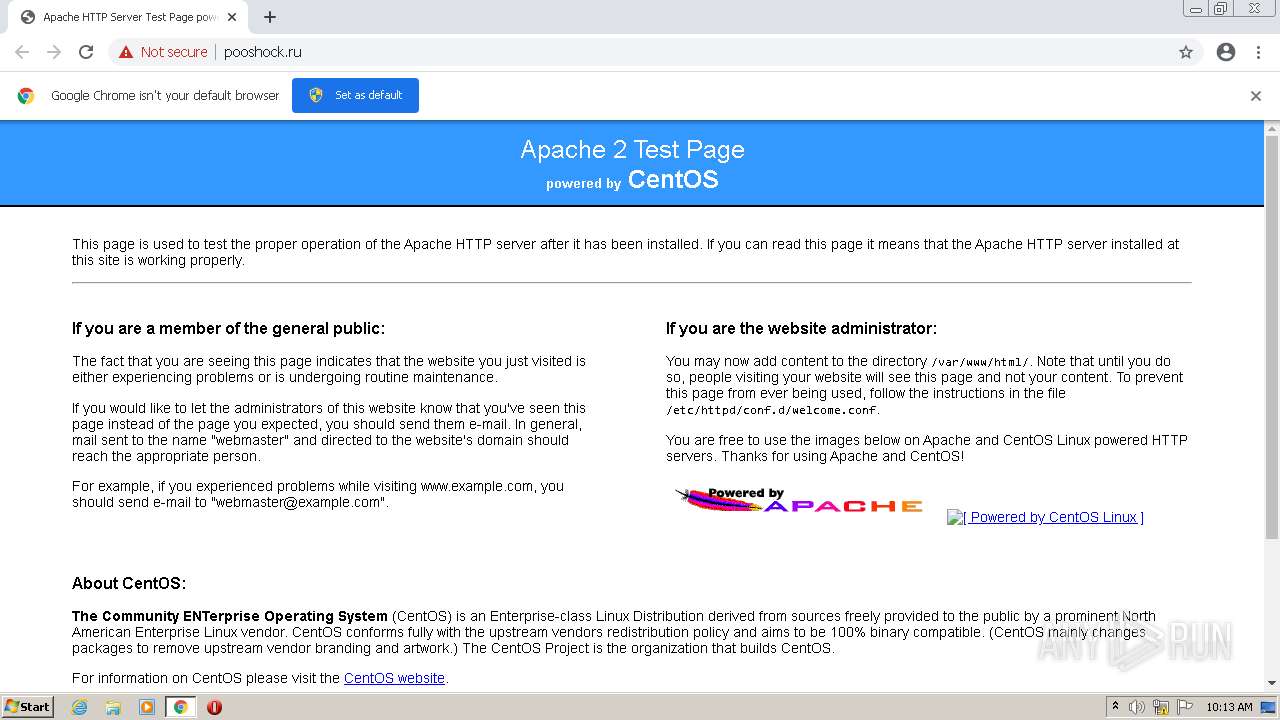Open the Windows Start menu
Image resolution: width=1280 pixels, height=720 pixels.
pos(27,707)
